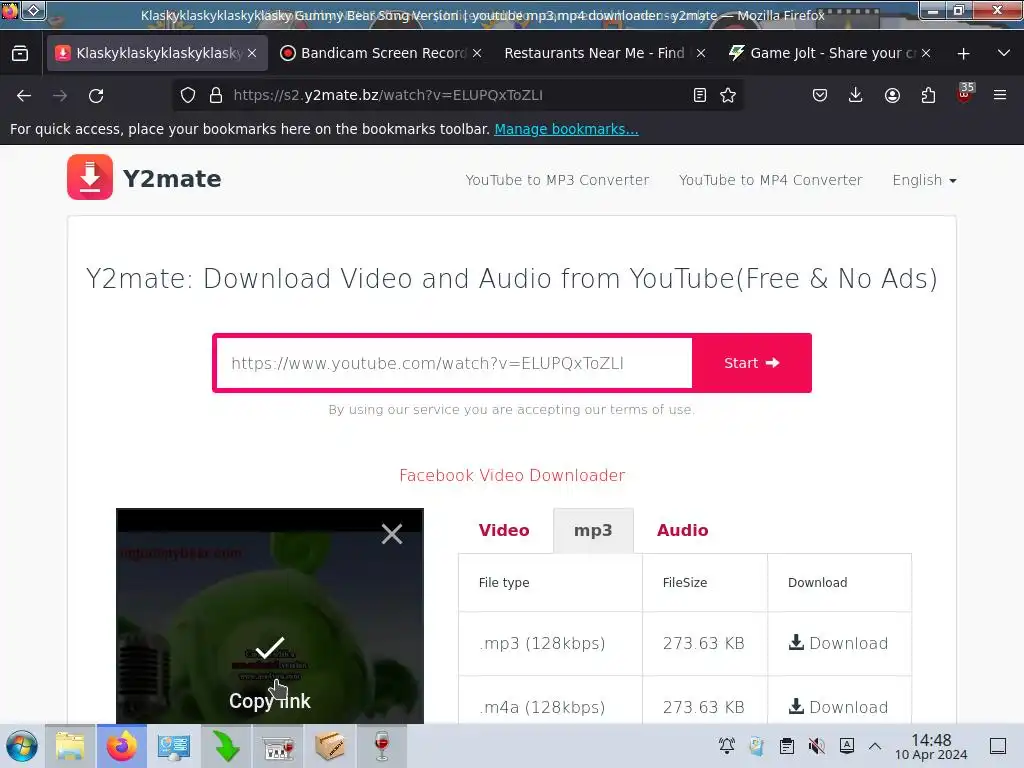
Task: Open the Firefox hamburger menu
Action: (x=1000, y=95)
